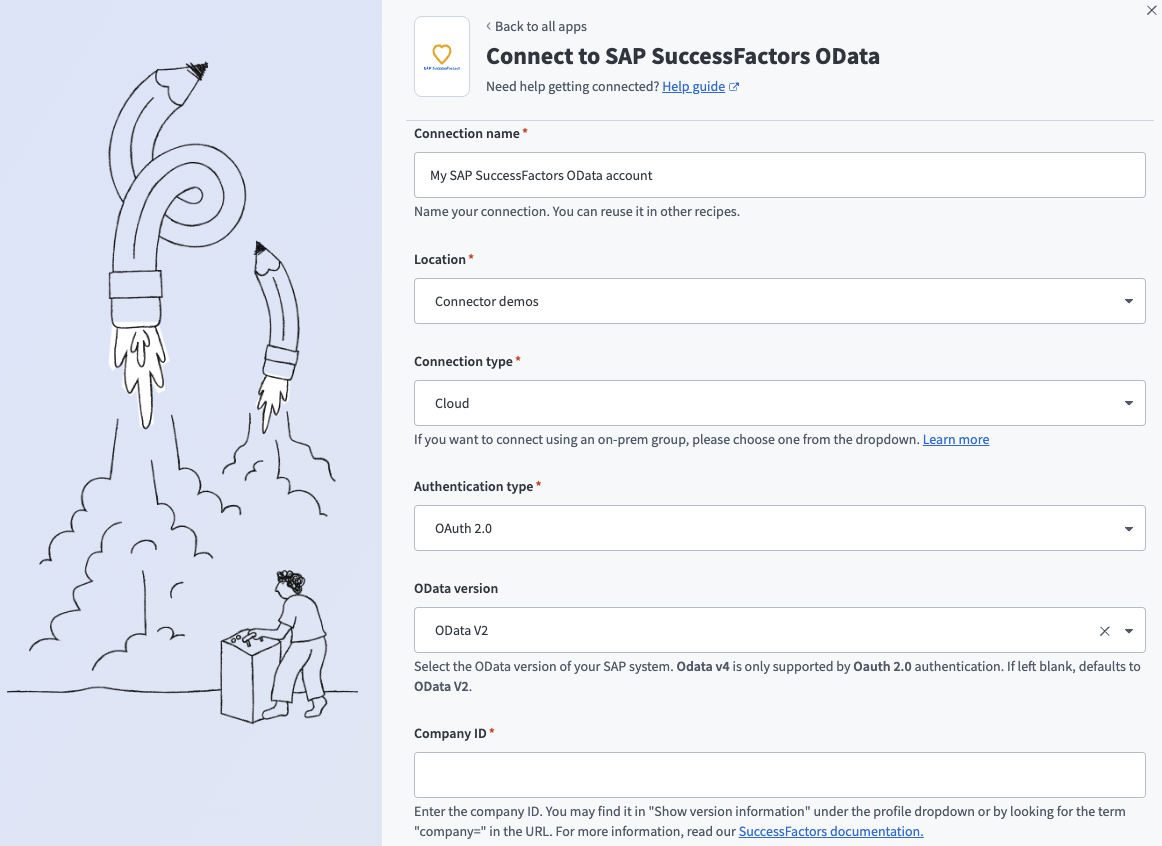Click the back chevron beside 'Back to all apps'
This screenshot has height=846, width=1162.
489,26
